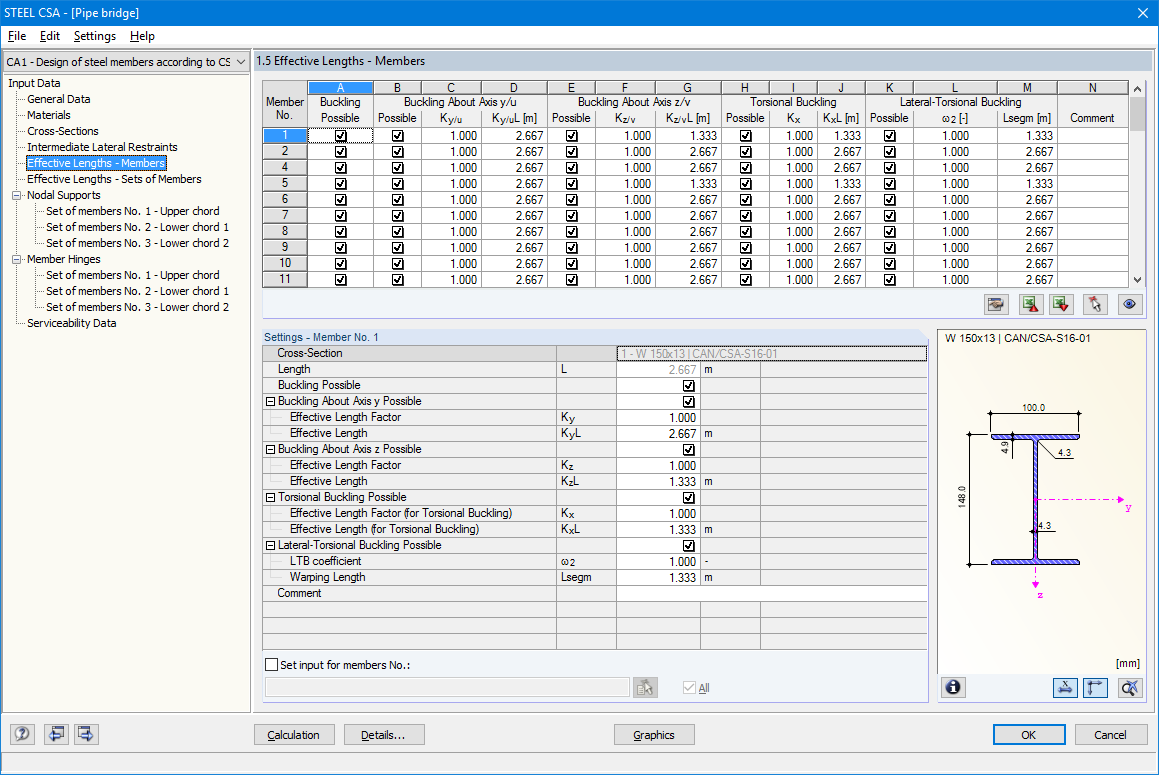Collapse the Nodal Supports tree node

[x=16, y=195]
